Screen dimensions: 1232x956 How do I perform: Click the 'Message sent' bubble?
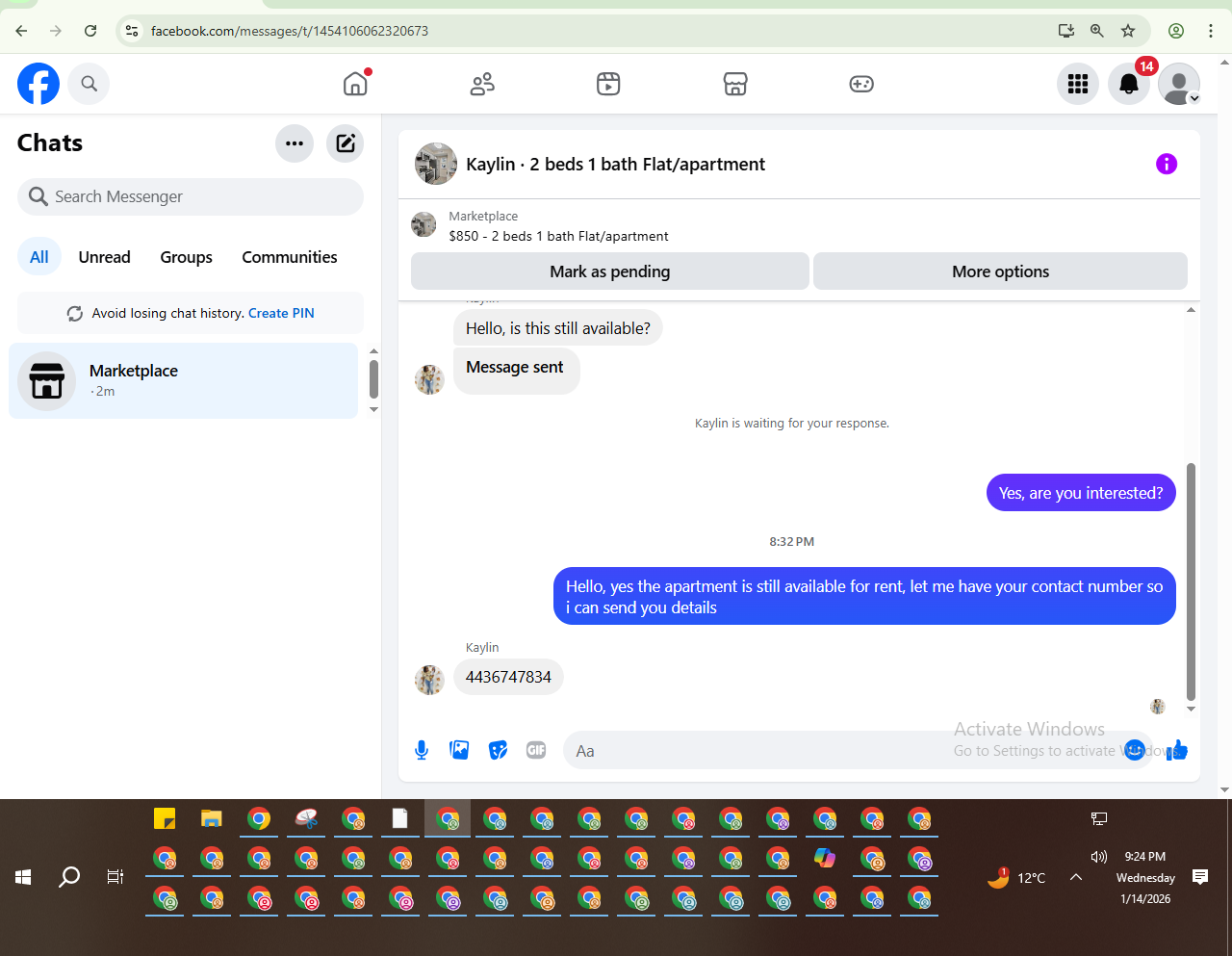click(x=516, y=370)
